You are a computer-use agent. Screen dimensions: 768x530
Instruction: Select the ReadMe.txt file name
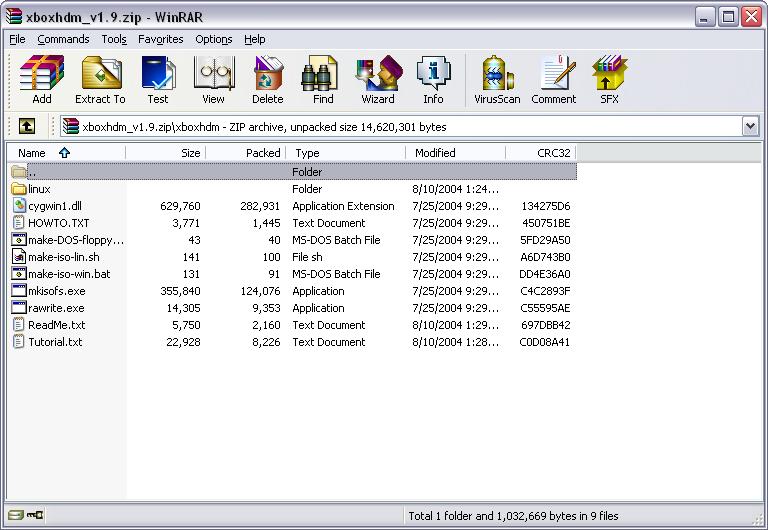[57, 325]
